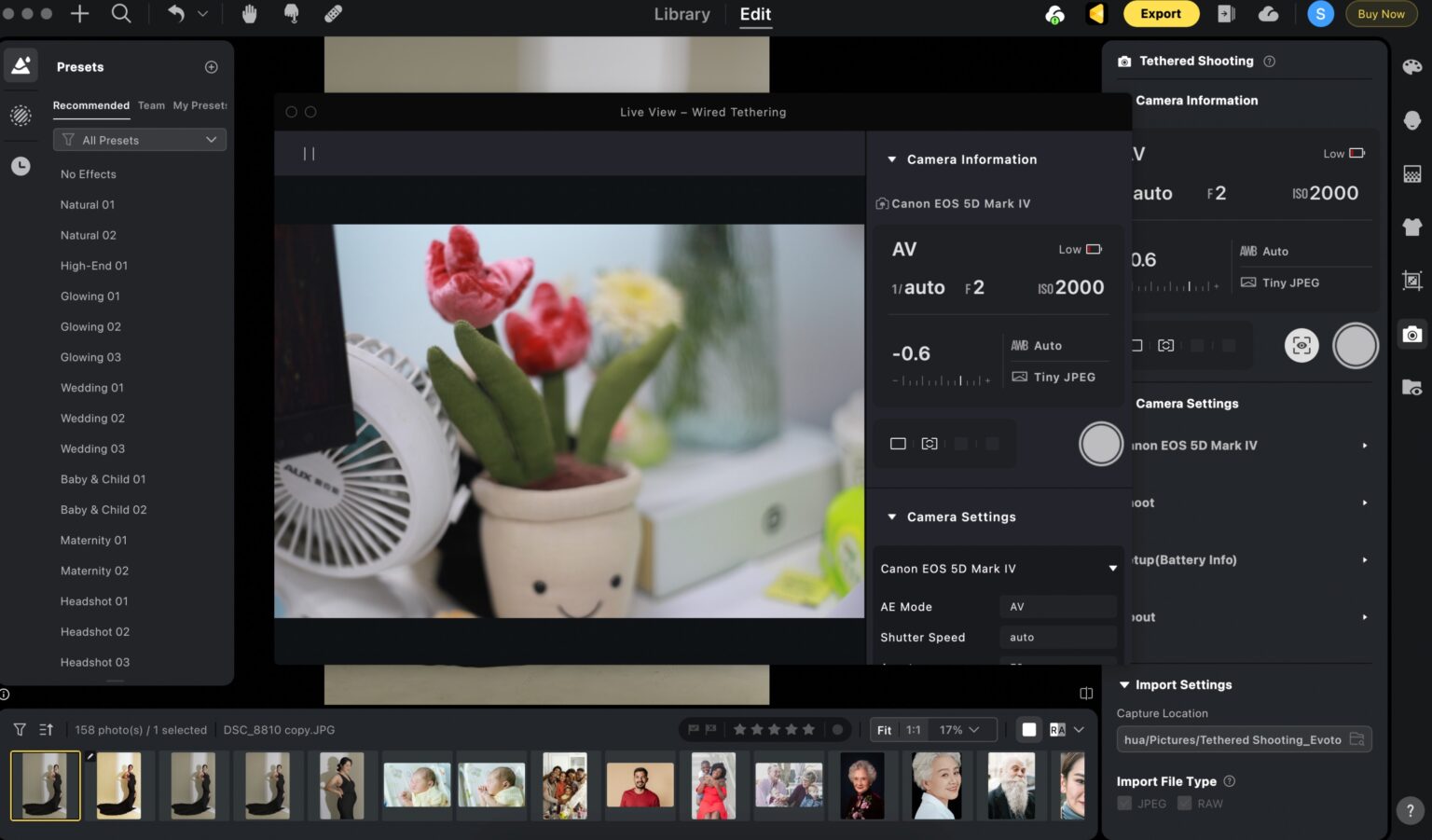Click the undo arrow icon

click(x=175, y=14)
